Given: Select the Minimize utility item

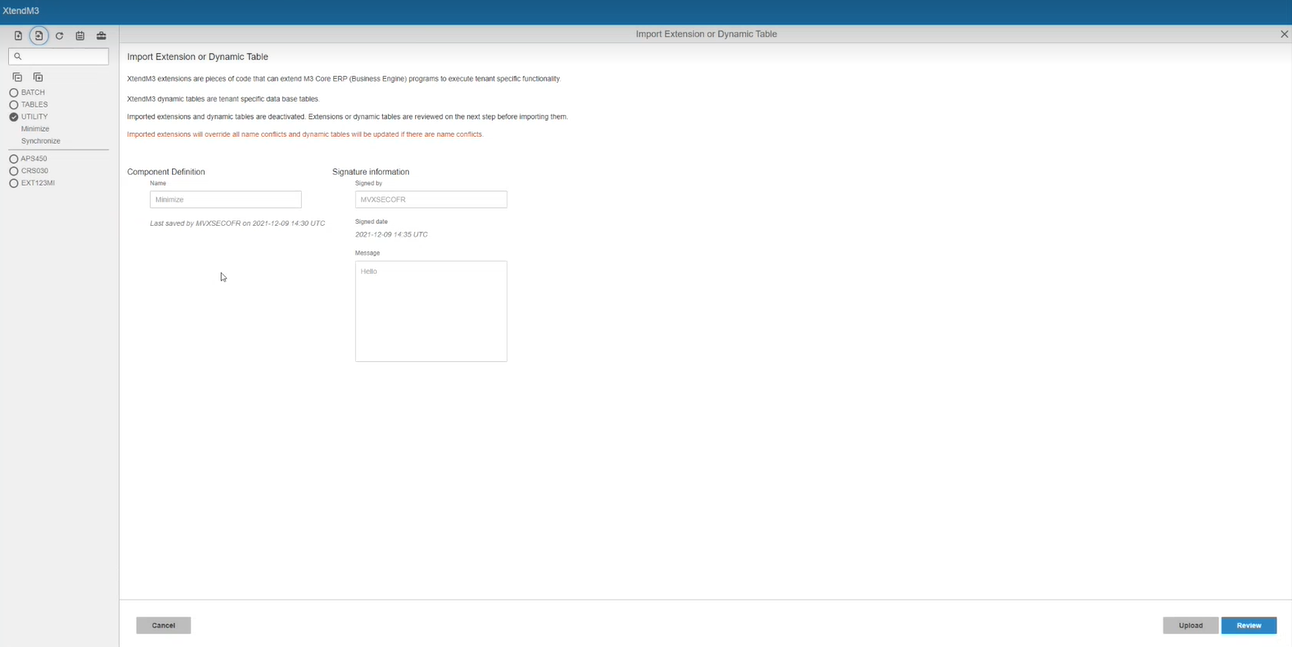Looking at the screenshot, I should 35,129.
